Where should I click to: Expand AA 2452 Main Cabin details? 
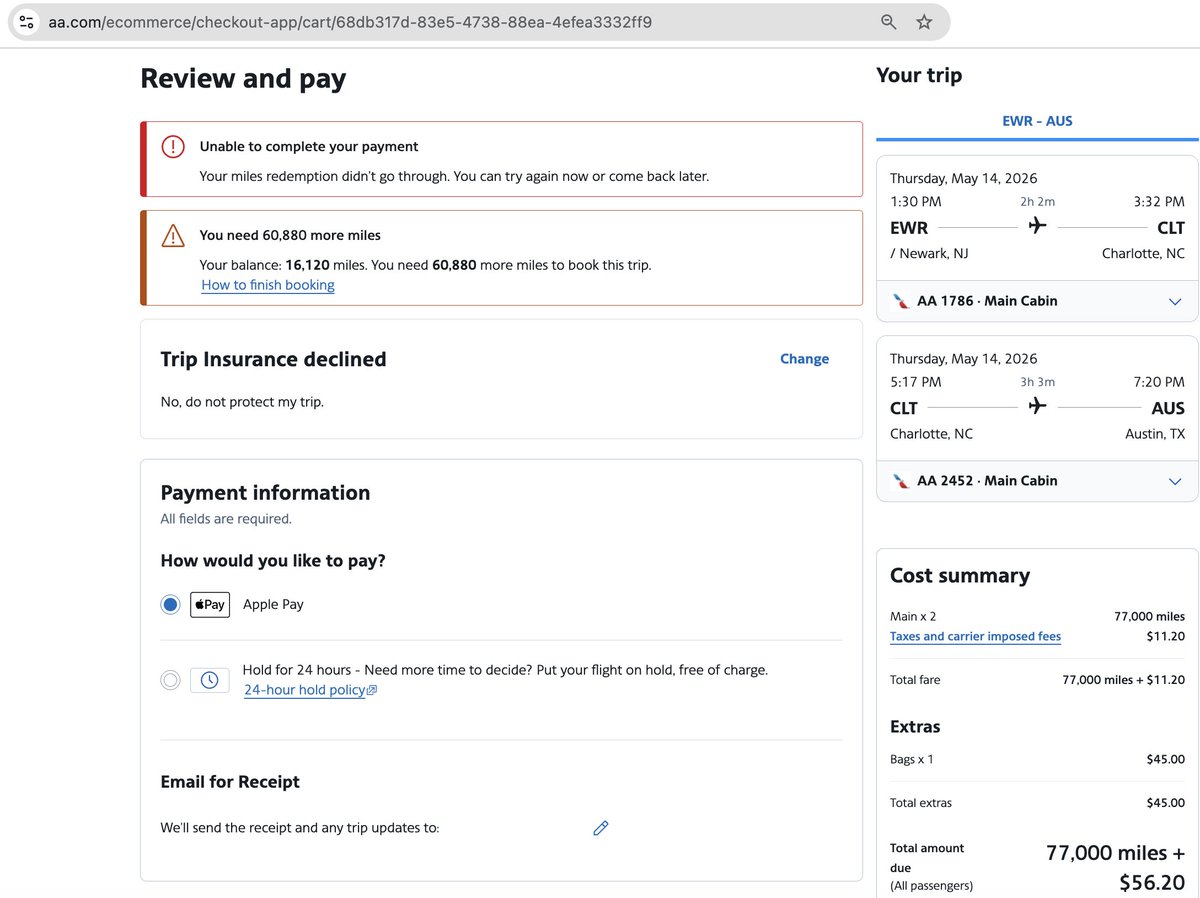click(x=1175, y=481)
